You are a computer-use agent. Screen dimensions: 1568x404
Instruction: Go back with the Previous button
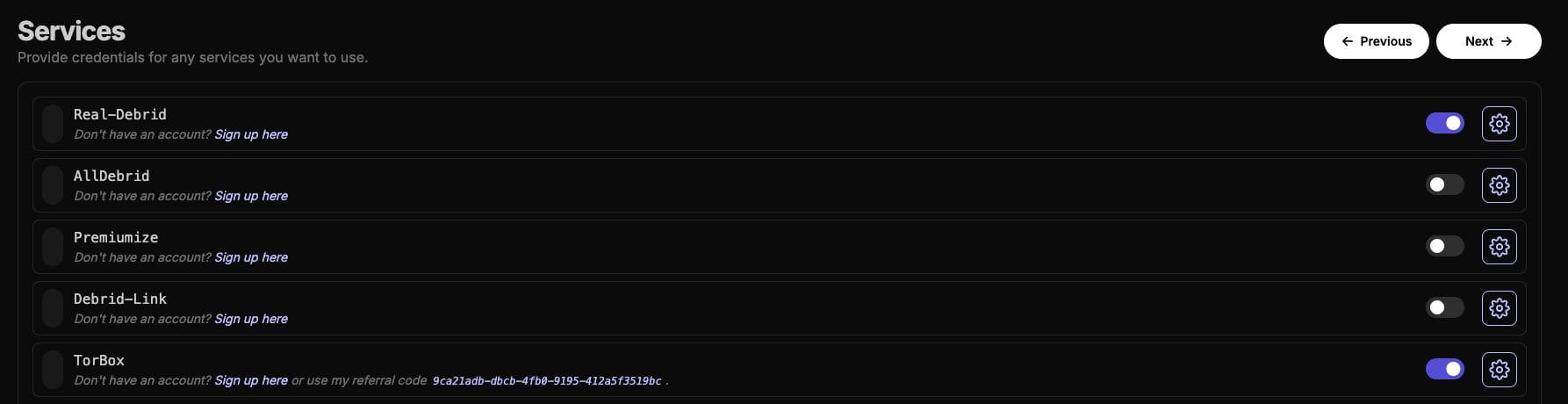tap(1376, 41)
